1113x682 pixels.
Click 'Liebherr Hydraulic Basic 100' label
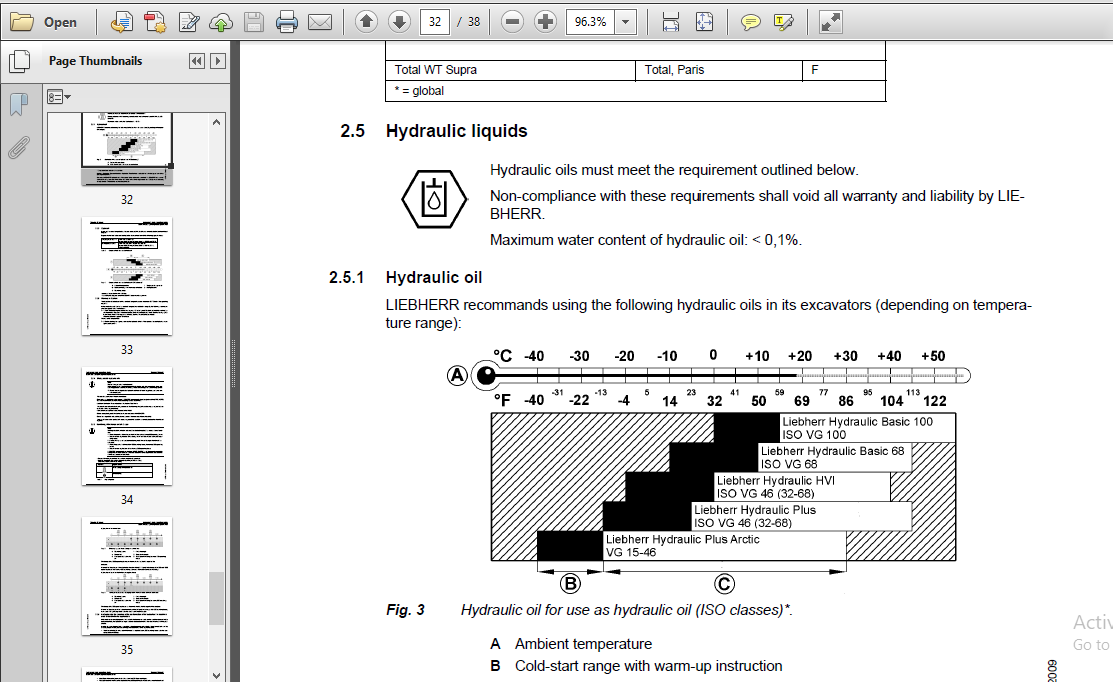pos(857,422)
